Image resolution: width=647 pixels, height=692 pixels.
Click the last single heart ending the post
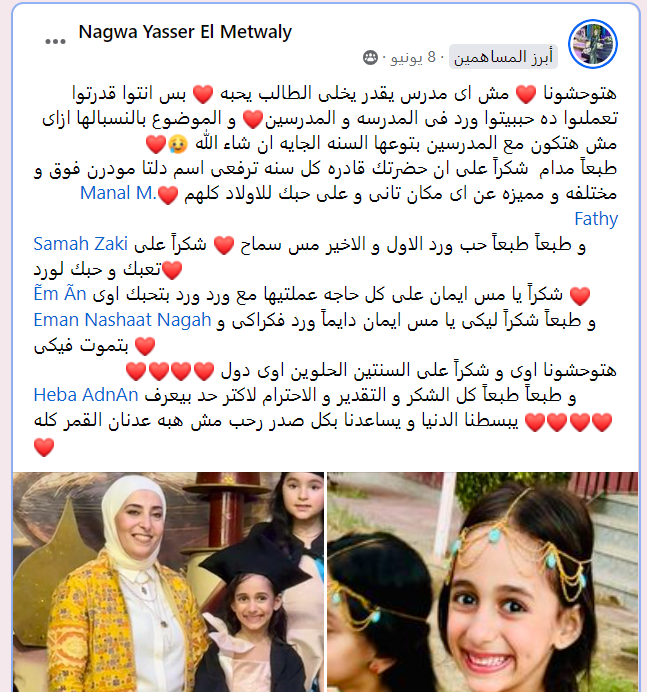[x=44, y=448]
